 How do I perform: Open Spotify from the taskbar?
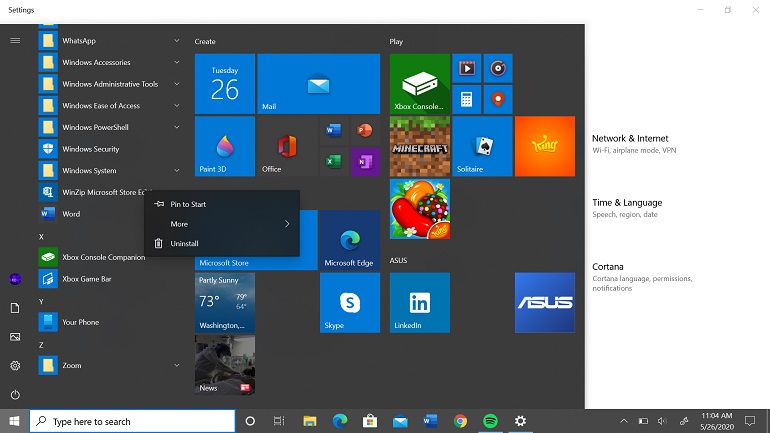coord(490,421)
